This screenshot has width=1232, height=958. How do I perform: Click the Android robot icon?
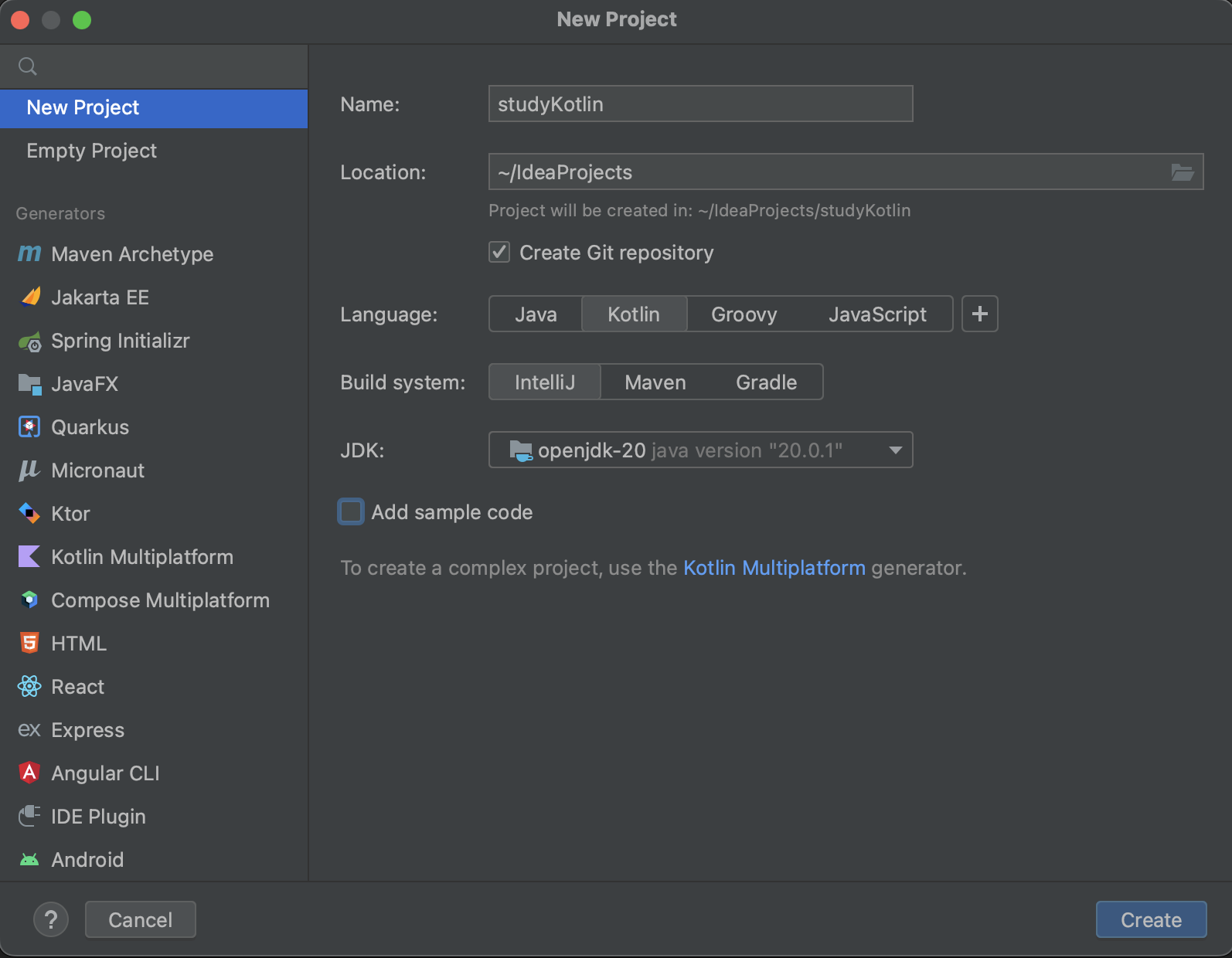(x=29, y=860)
